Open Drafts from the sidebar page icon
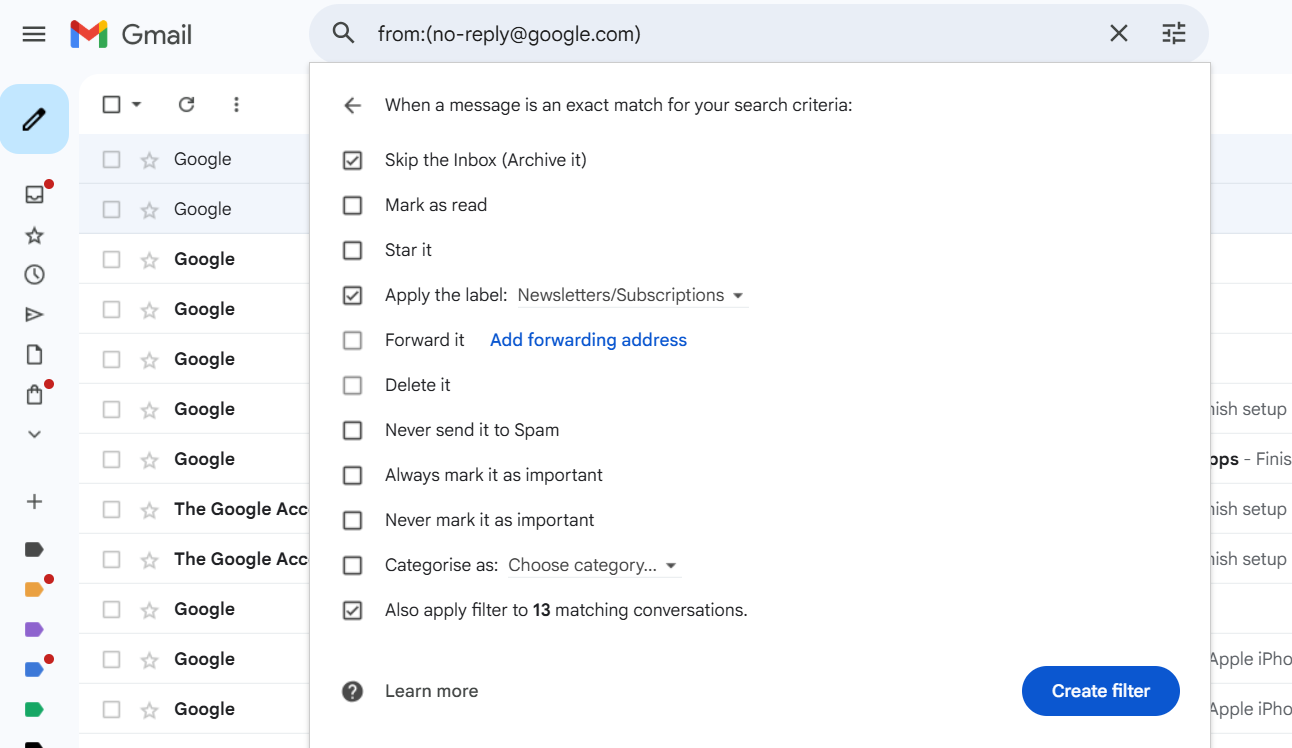 point(35,355)
